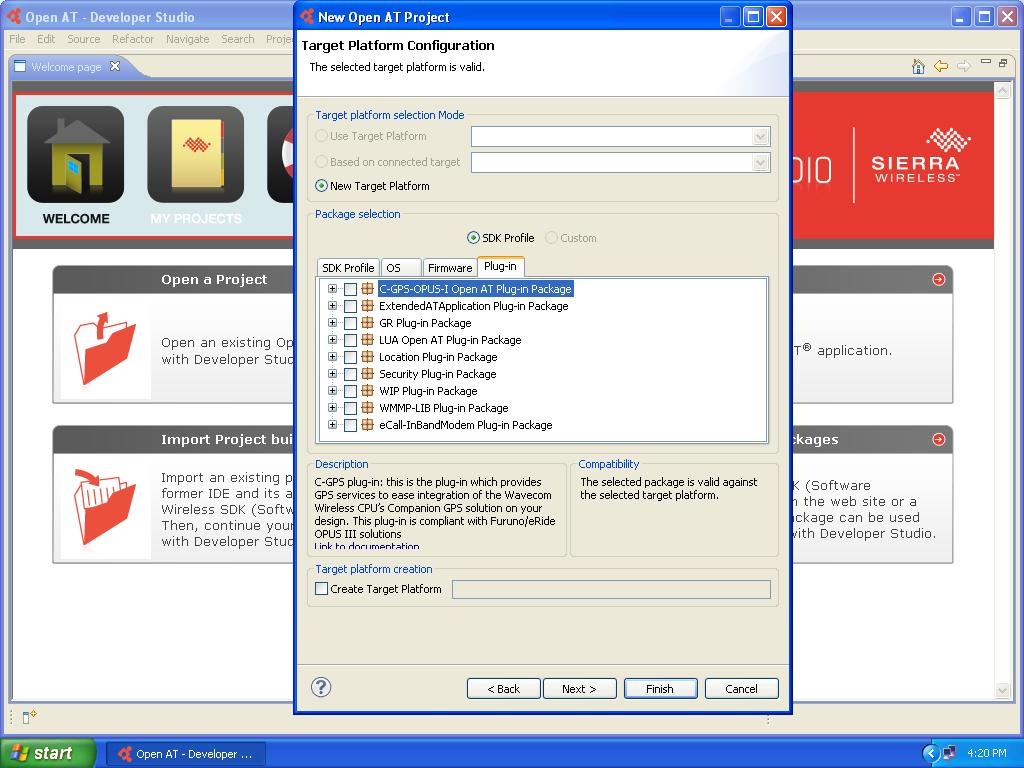Expand the Location Plug-in Package node
The width and height of the screenshot is (1024, 768).
[332, 357]
